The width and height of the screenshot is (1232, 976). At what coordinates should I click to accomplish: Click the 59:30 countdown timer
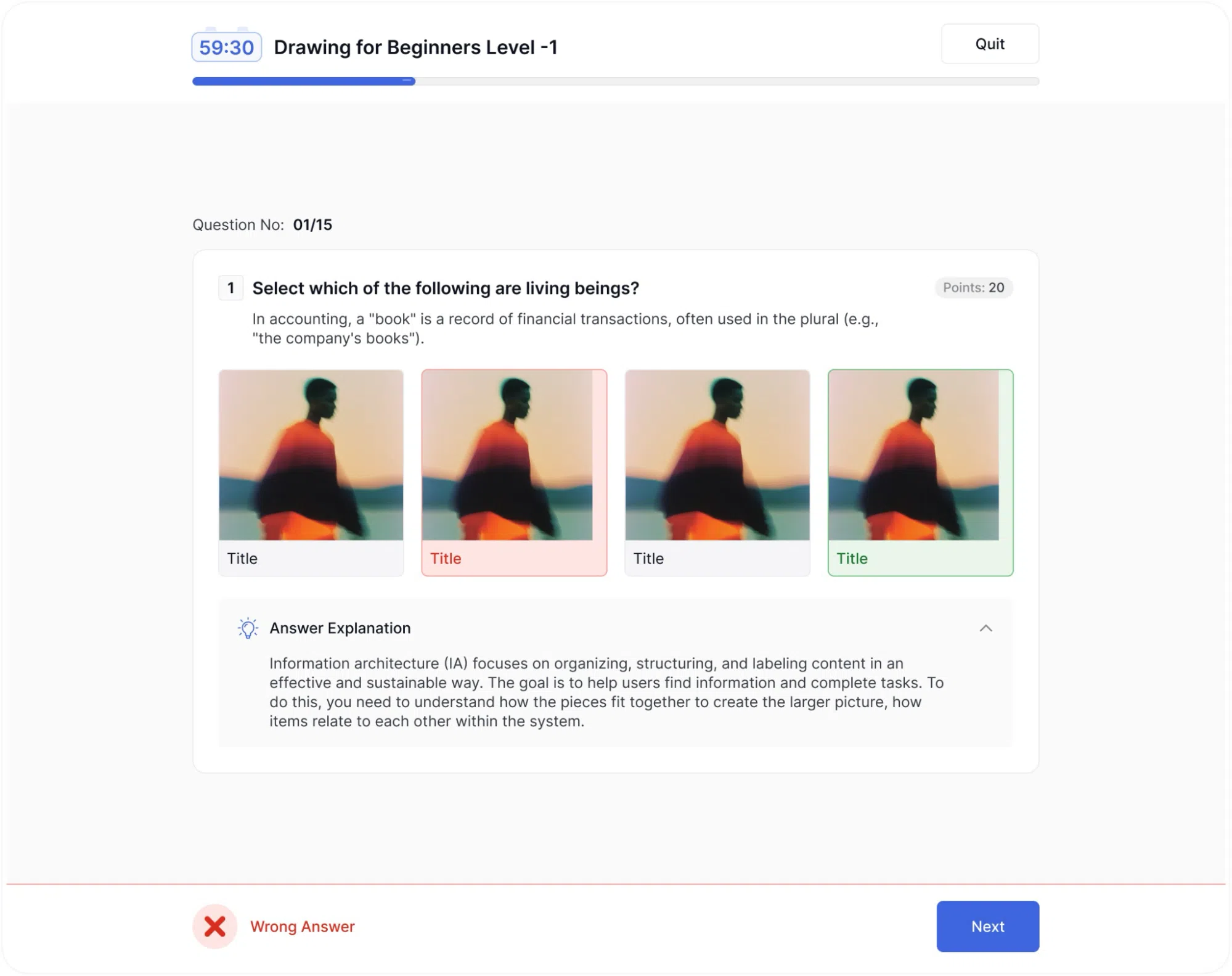tap(226, 47)
